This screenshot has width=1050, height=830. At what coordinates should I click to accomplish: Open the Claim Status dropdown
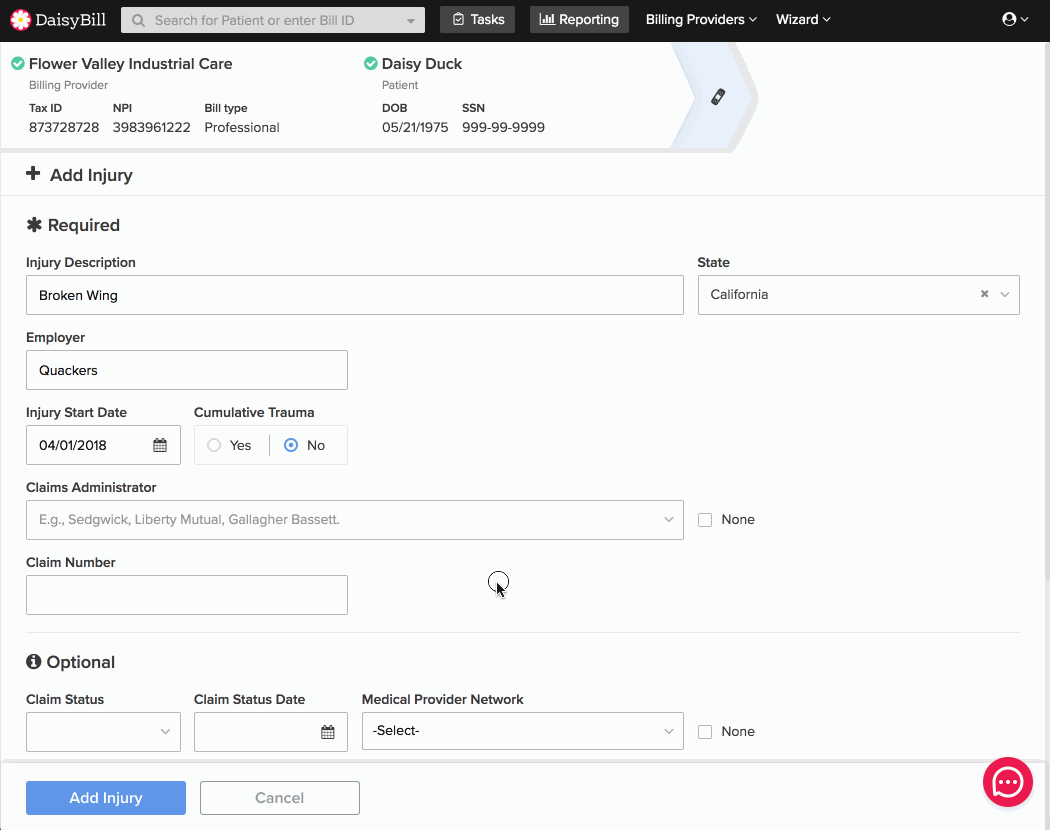coord(103,732)
